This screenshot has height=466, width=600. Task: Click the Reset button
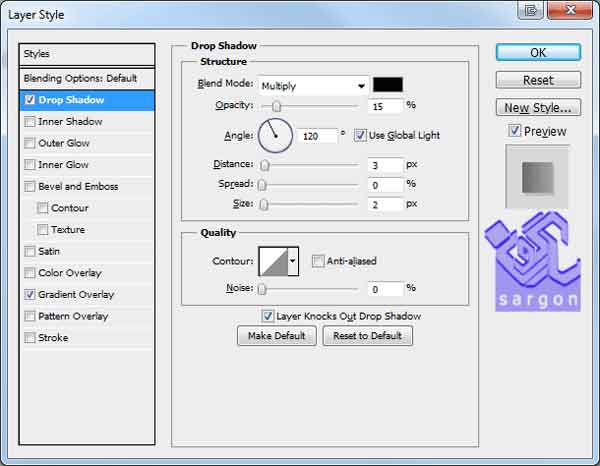click(x=538, y=80)
